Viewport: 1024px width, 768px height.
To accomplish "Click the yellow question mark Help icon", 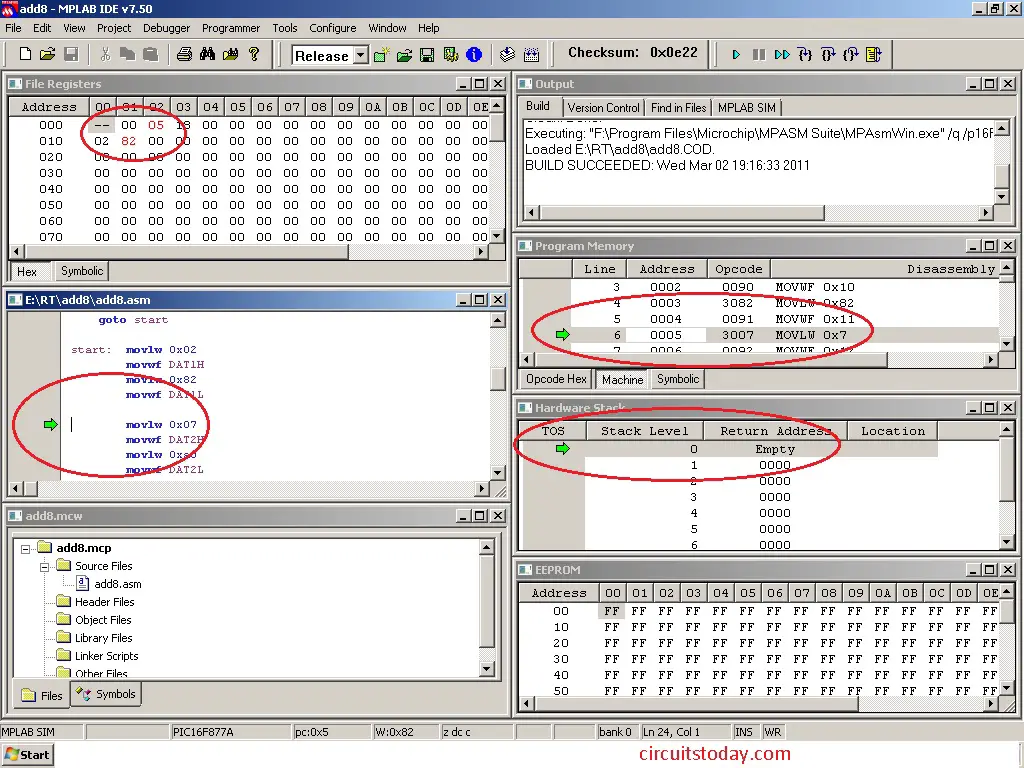I will tap(254, 54).
